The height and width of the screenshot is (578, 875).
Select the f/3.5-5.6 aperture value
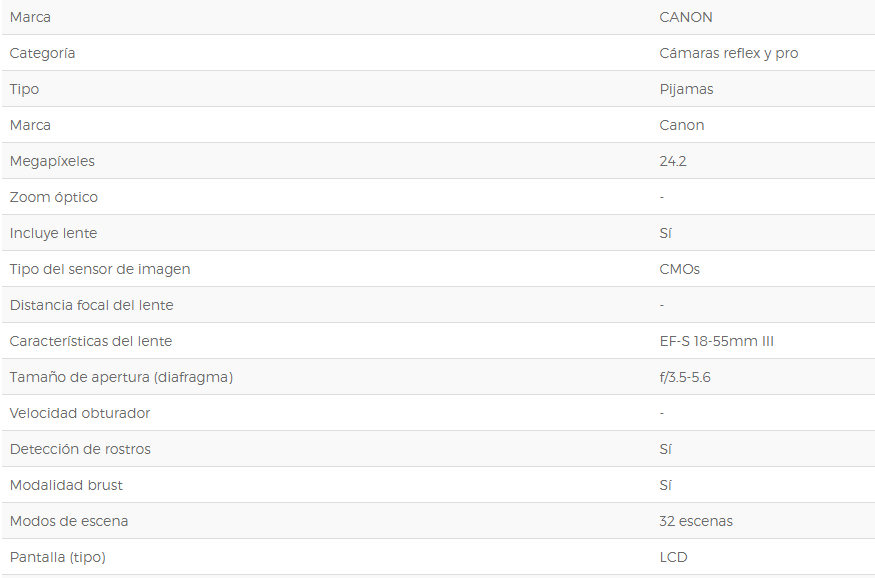[685, 377]
